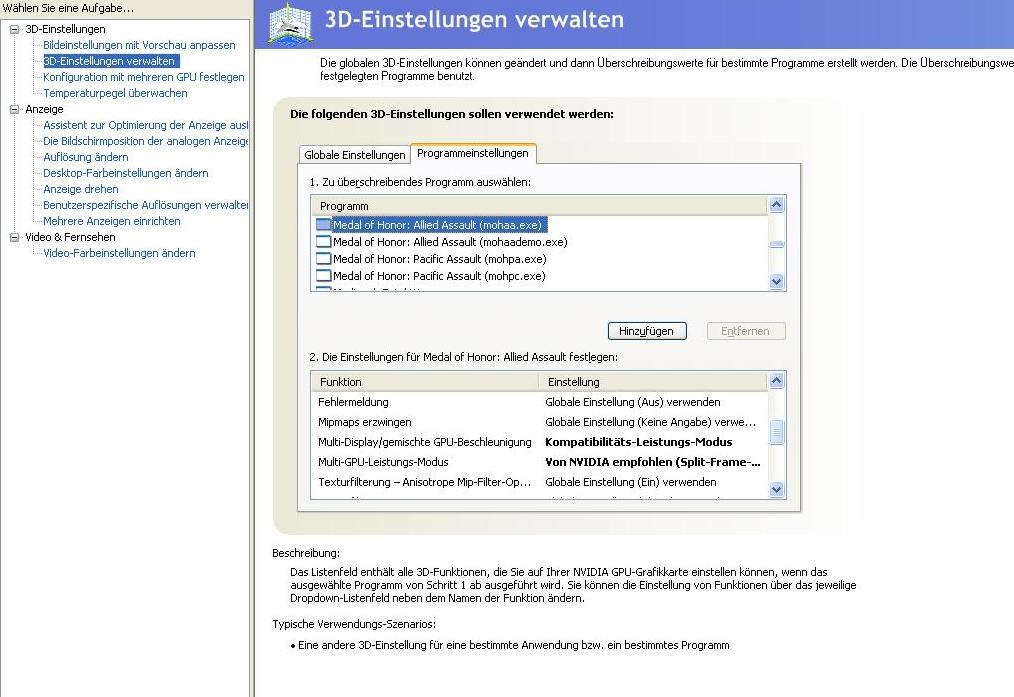Click the icon of the mohpa.exe program row
Screen dimensions: 1014x697
(x=323, y=258)
